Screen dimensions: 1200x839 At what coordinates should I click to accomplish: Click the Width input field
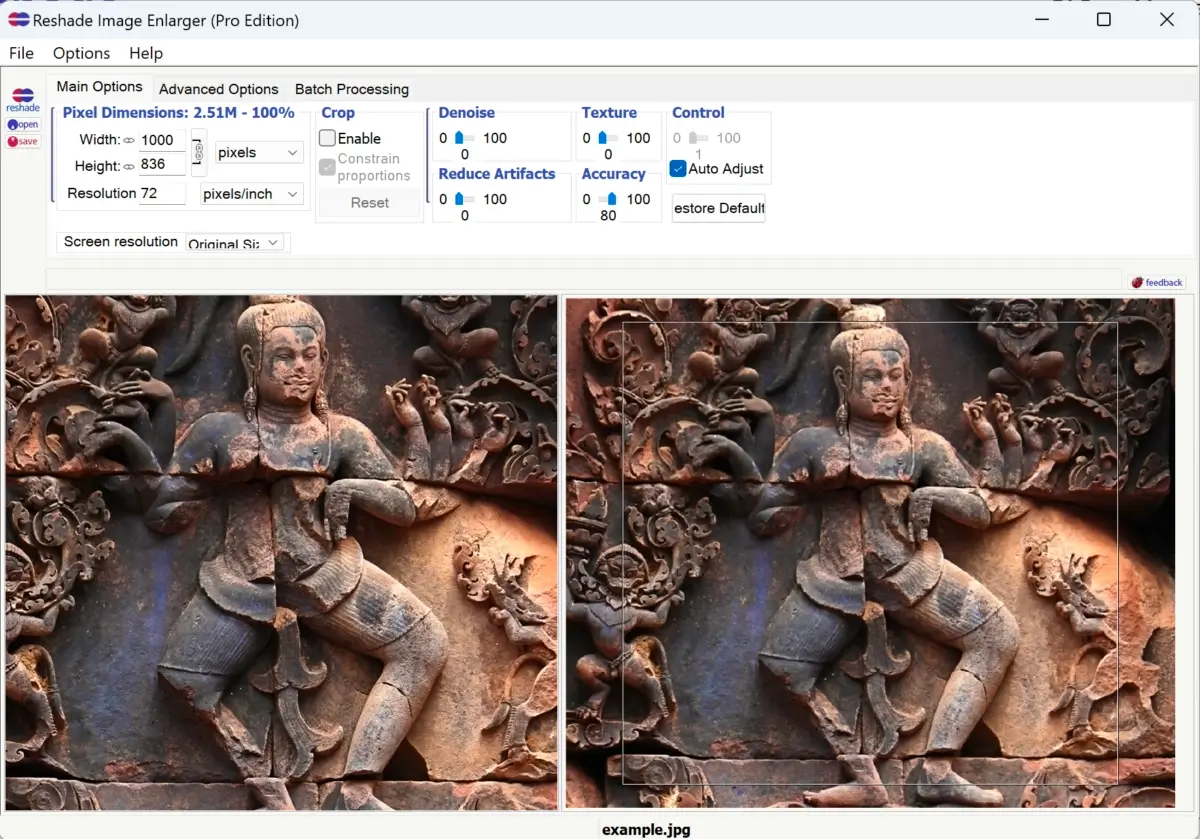click(x=162, y=140)
